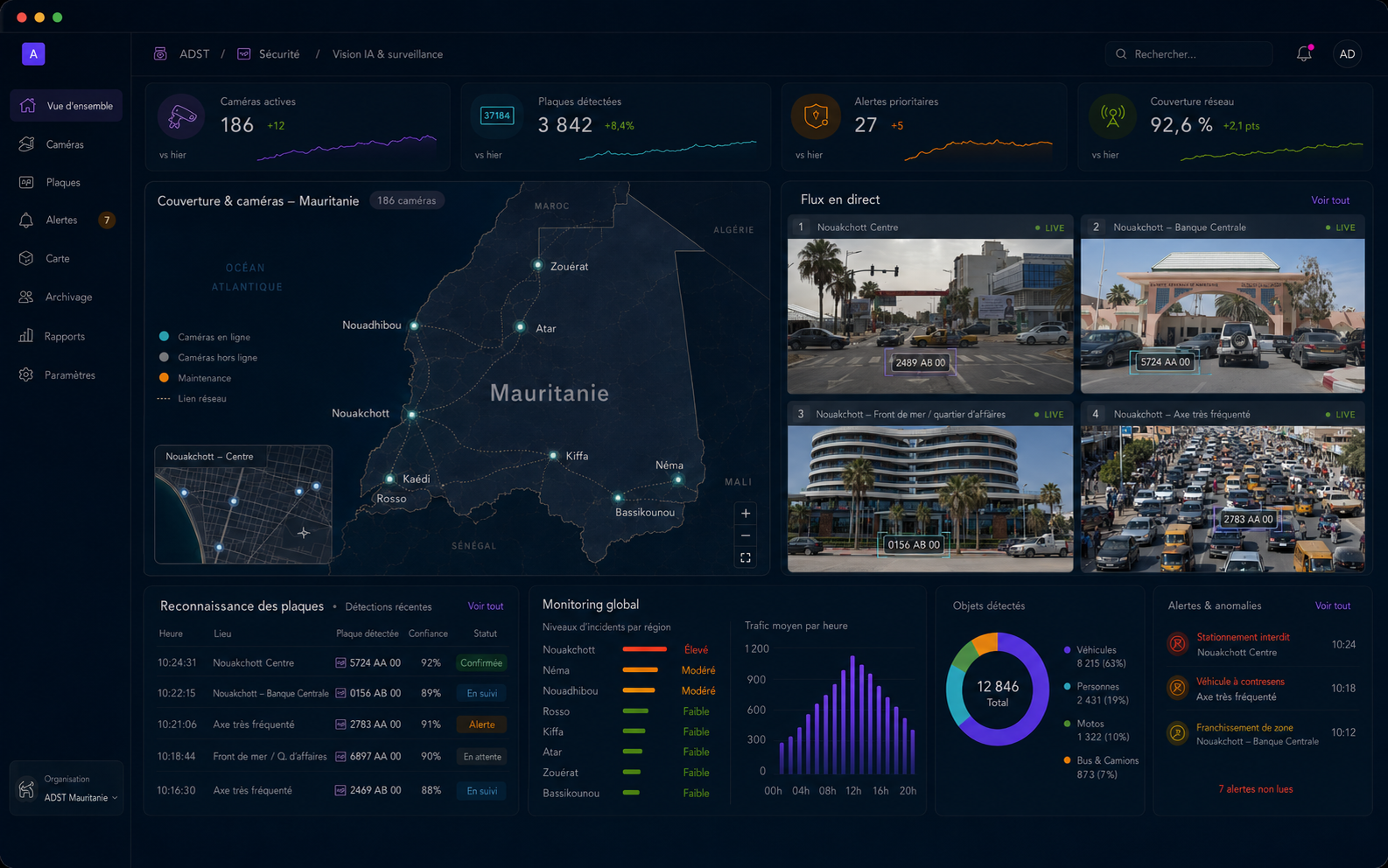Select Nouakchott row in Monitoring global
The height and width of the screenshot is (868, 1388).
pos(629,649)
